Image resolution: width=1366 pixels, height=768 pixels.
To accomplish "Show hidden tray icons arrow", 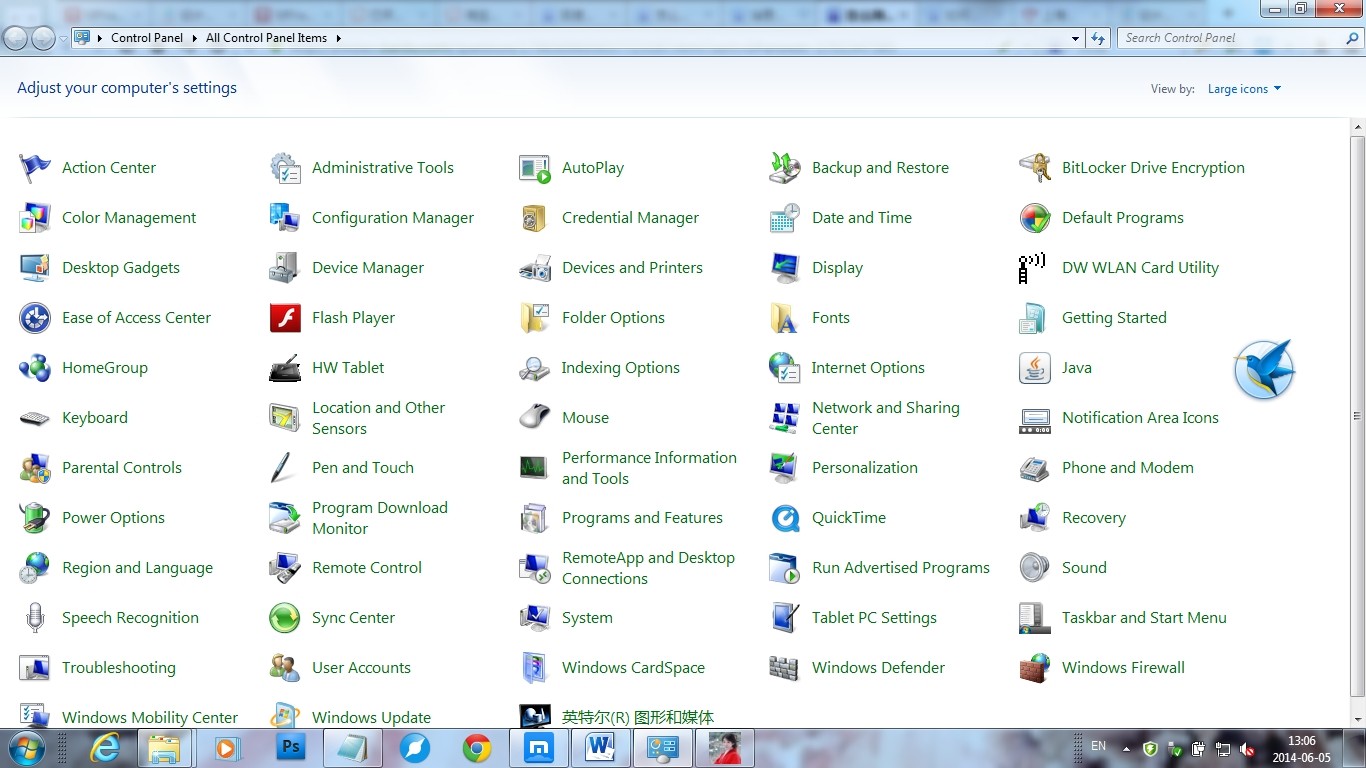I will point(1127,748).
